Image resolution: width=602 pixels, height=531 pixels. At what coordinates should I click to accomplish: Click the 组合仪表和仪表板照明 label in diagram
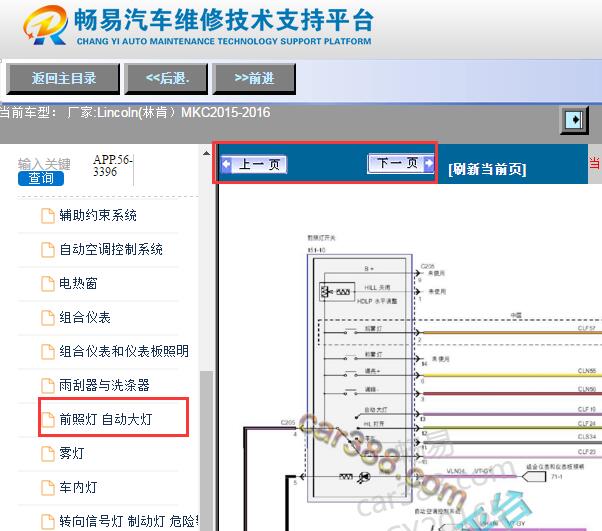click(555, 467)
